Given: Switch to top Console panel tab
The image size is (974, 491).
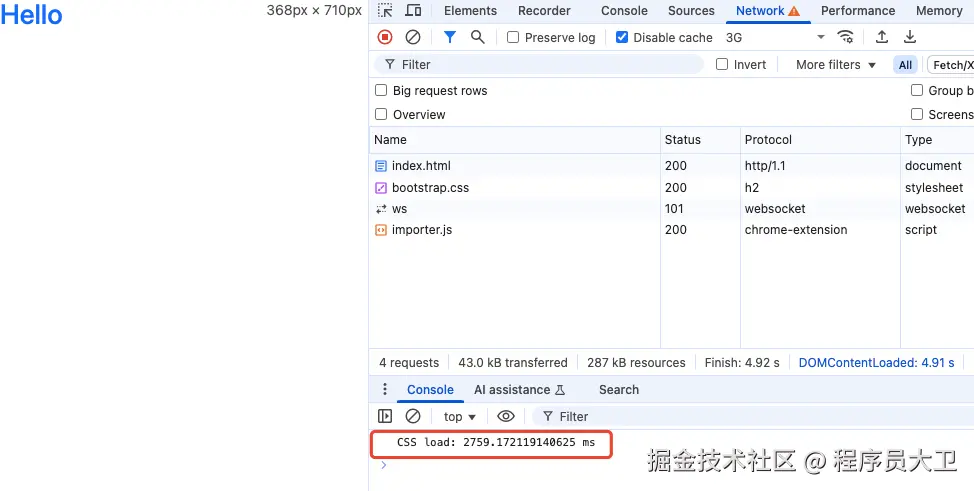Looking at the screenshot, I should pyautogui.click(x=624, y=11).
